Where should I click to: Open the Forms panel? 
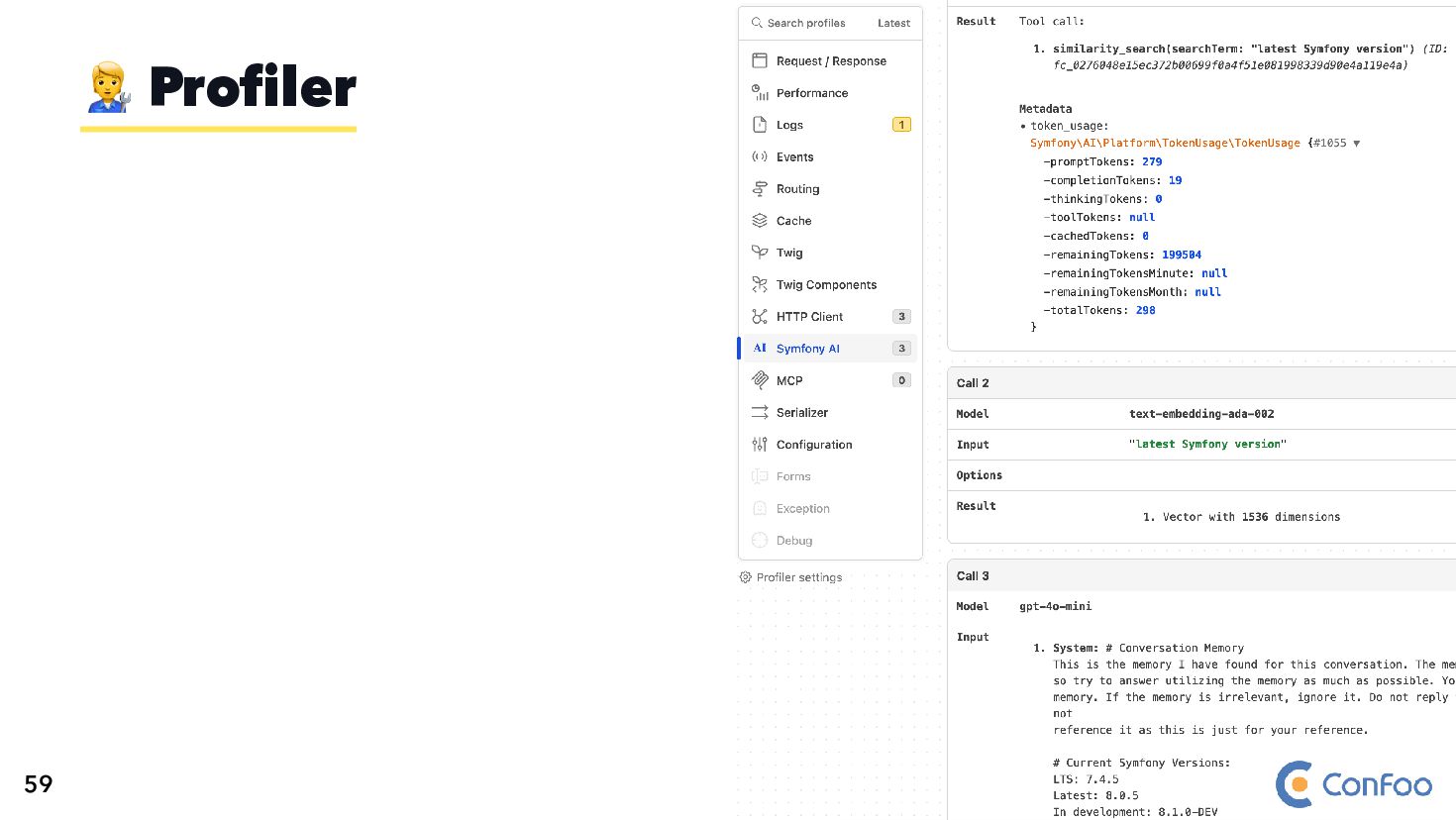(830, 476)
